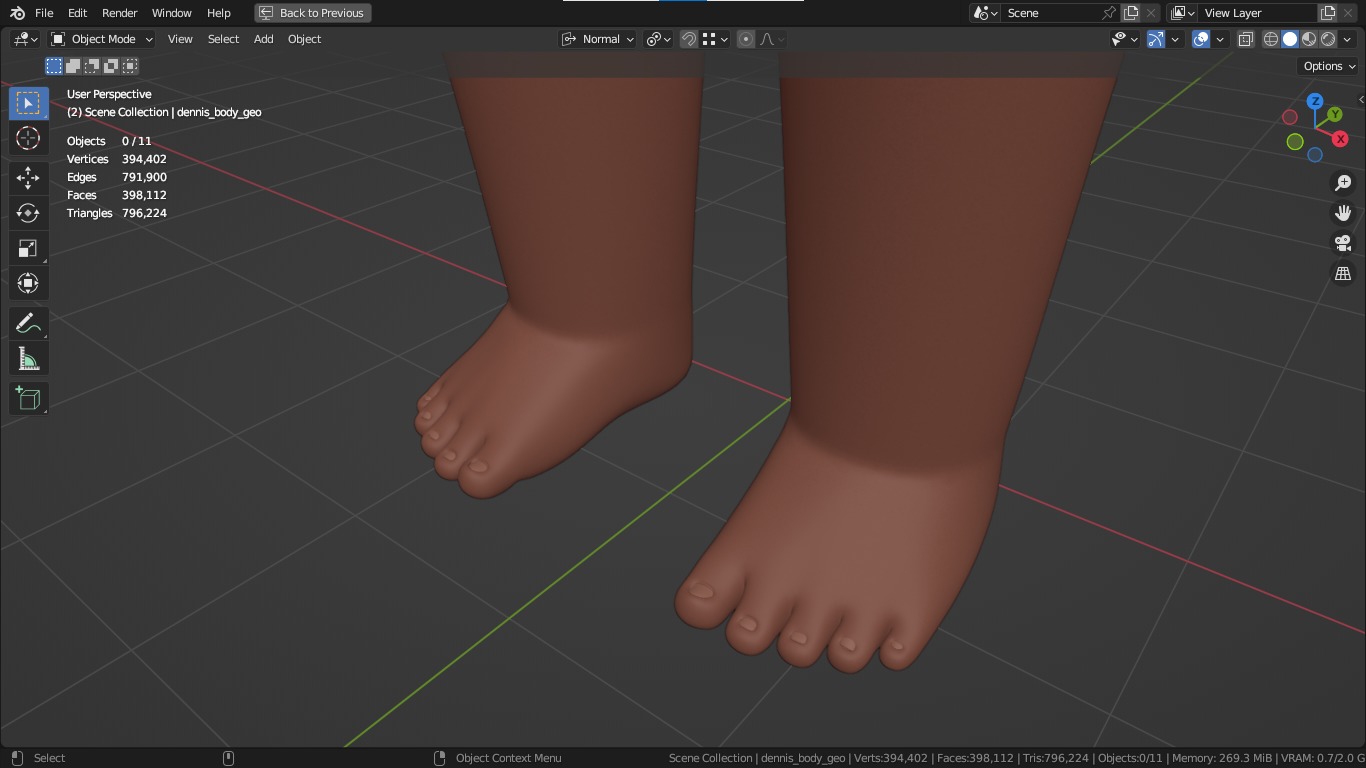Open the Object Mode dropdown

point(101,39)
